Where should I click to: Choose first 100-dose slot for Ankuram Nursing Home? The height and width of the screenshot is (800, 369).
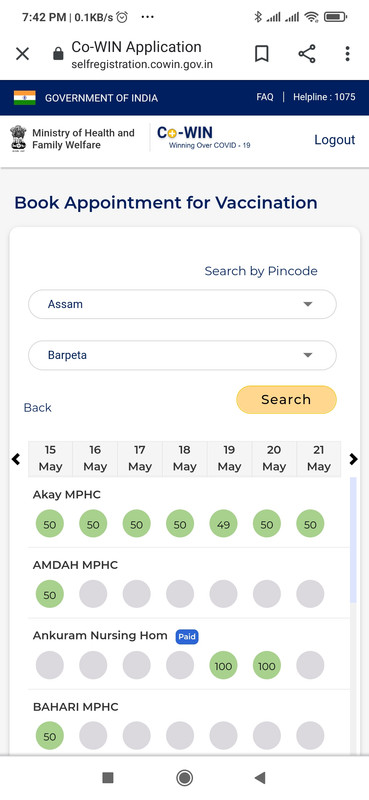pos(223,665)
